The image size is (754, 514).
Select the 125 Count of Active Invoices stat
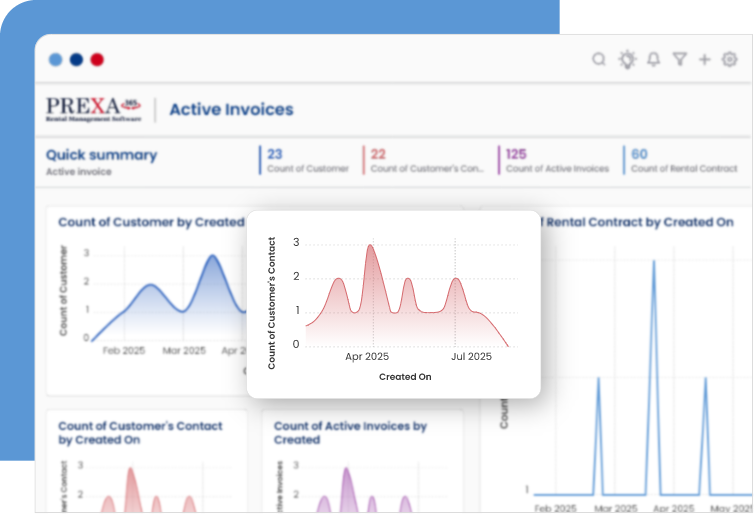pos(556,160)
